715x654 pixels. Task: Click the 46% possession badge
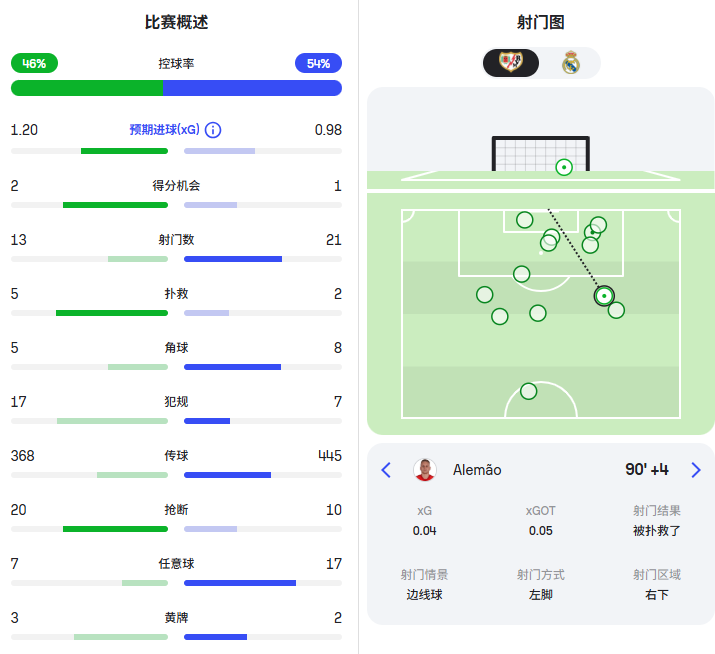click(34, 63)
